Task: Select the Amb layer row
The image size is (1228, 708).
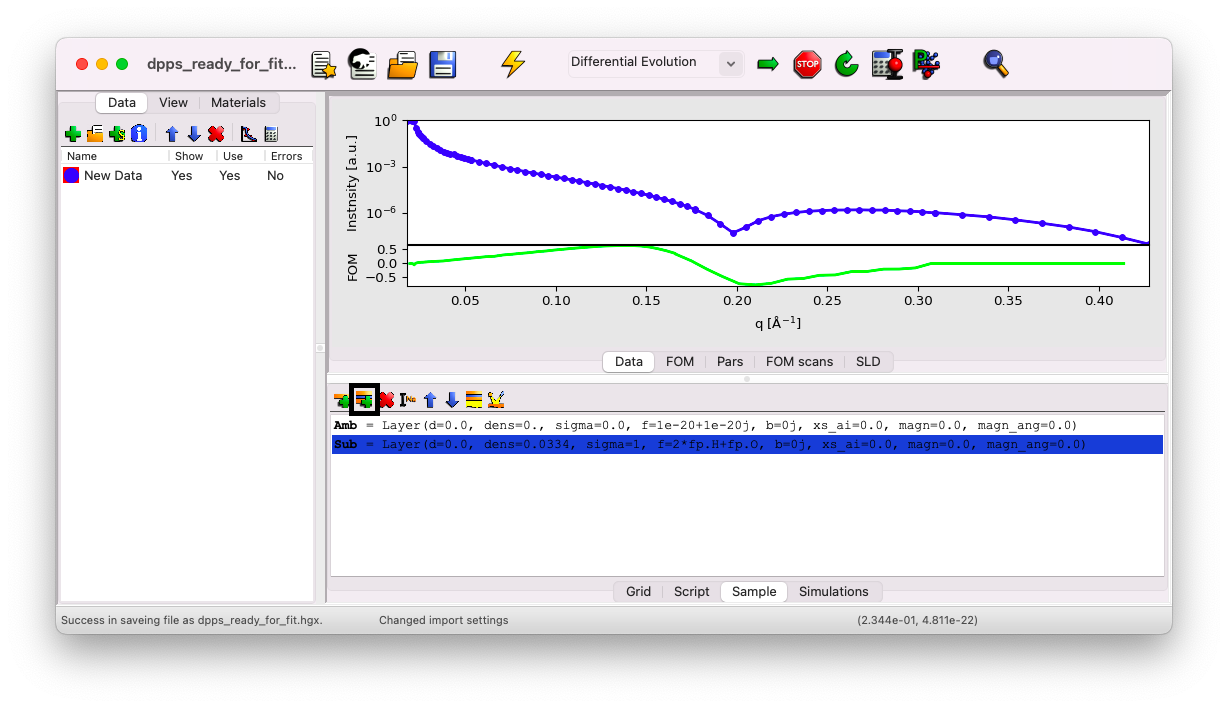Action: click(x=747, y=425)
